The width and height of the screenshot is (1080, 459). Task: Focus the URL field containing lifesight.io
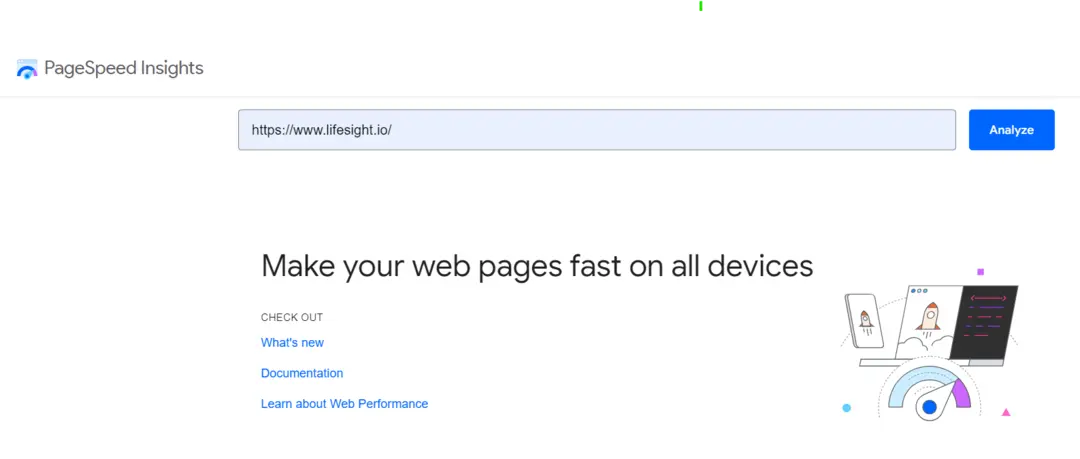[597, 130]
